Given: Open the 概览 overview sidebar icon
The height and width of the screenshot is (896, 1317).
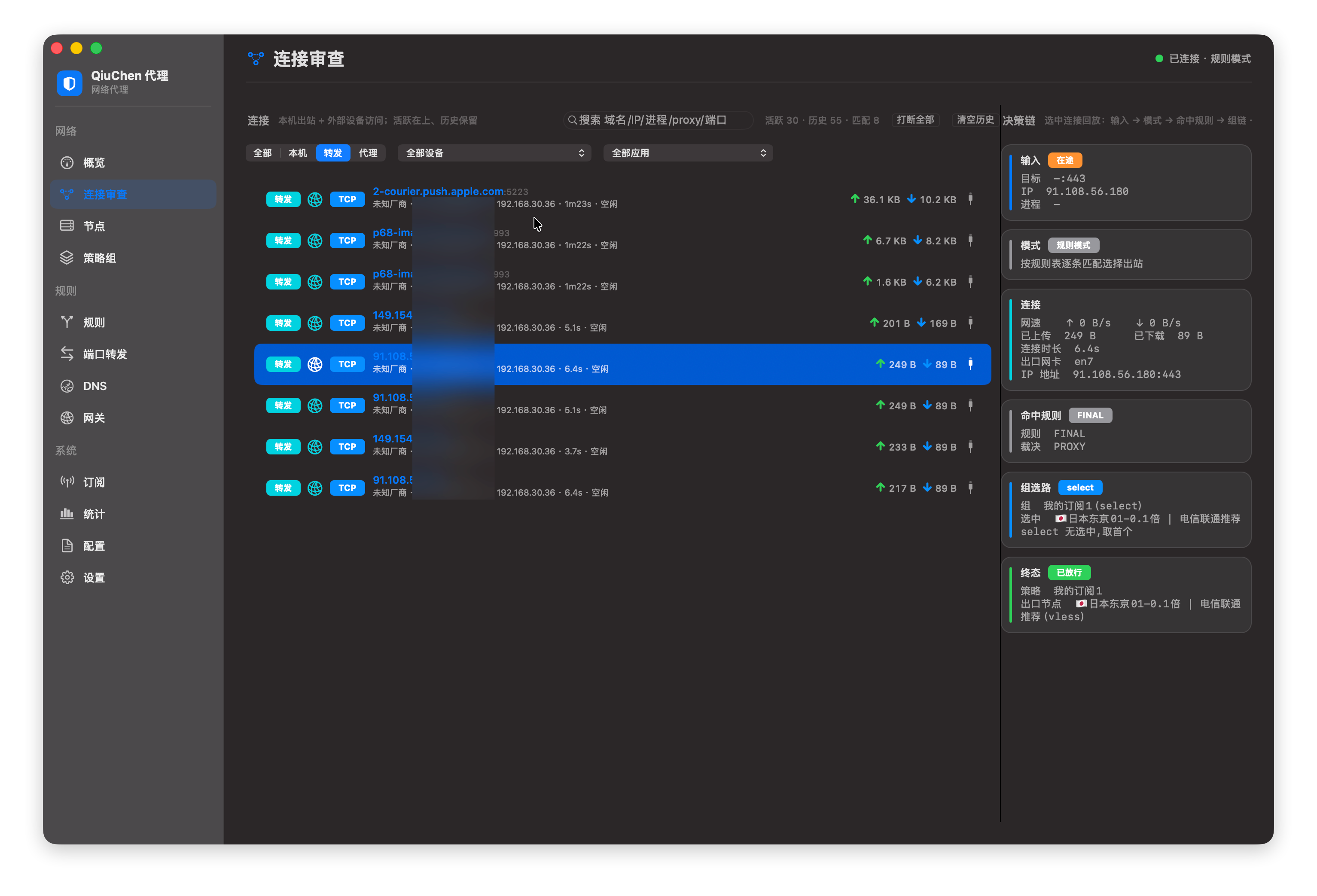Looking at the screenshot, I should pyautogui.click(x=67, y=163).
